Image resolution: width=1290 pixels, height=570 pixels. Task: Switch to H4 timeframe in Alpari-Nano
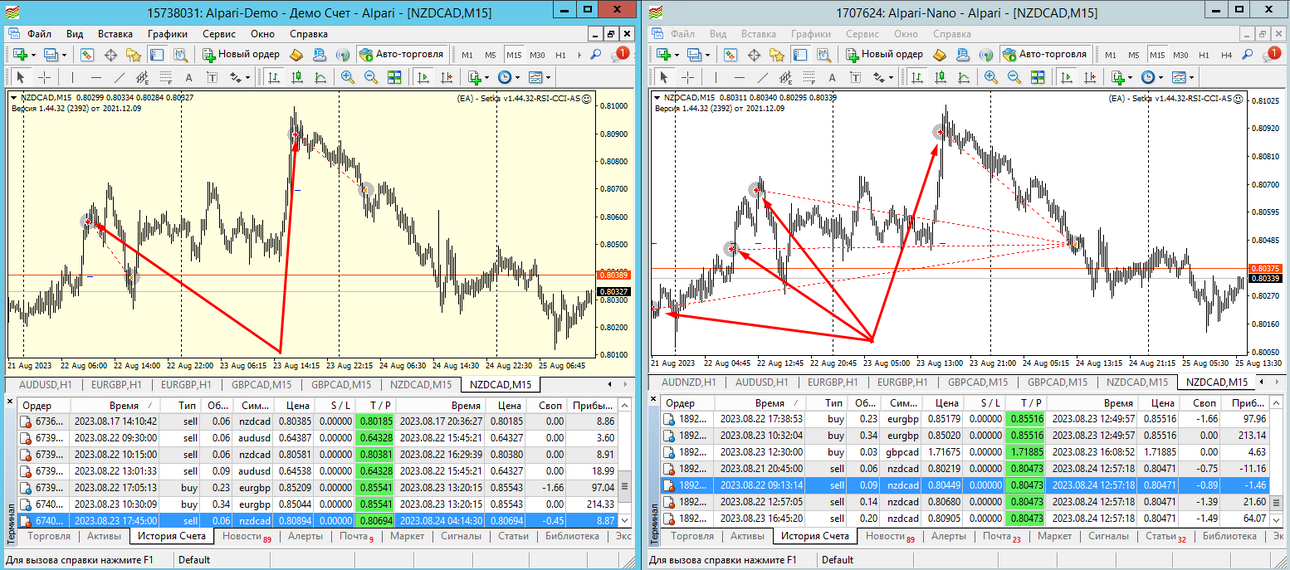(x=1226, y=54)
